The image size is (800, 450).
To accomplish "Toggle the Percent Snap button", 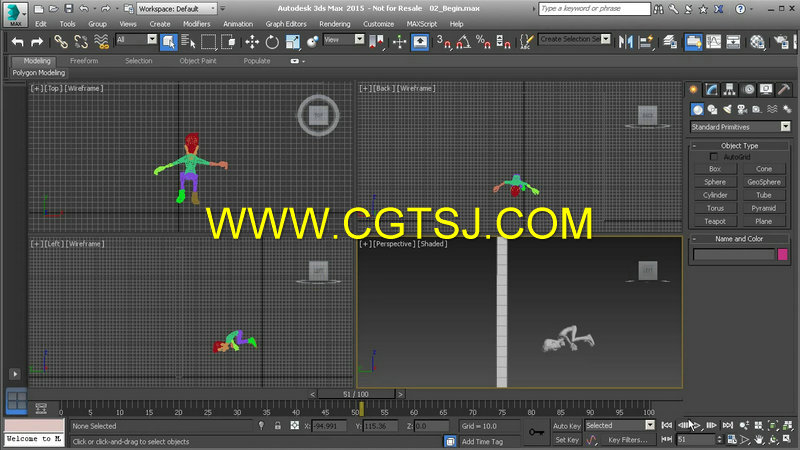I will 483,42.
